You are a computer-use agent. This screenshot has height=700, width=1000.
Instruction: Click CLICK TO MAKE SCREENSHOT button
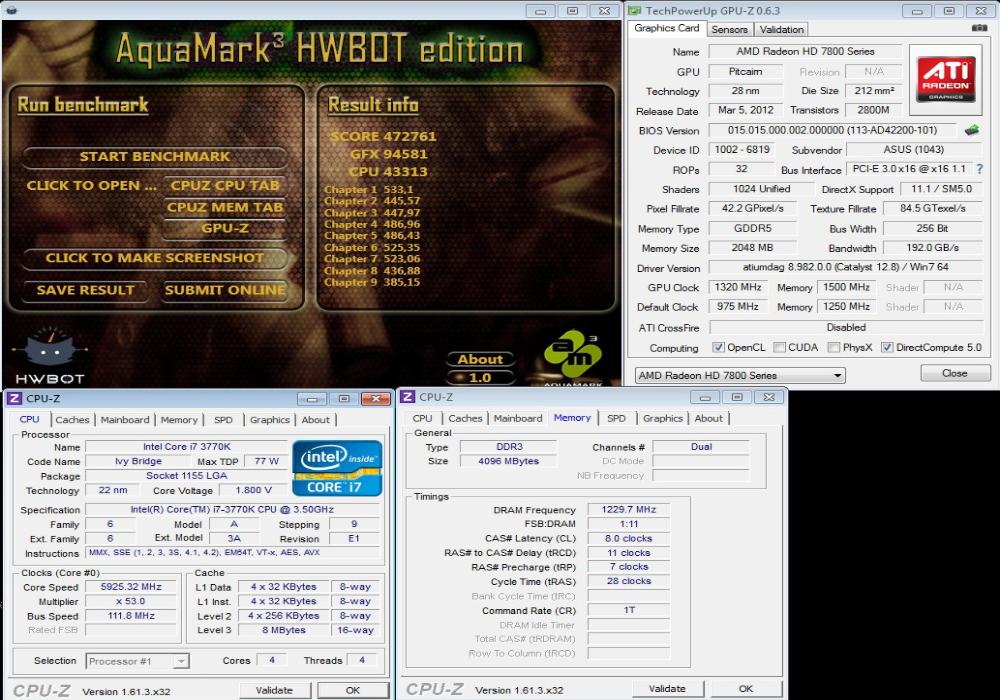click(154, 258)
